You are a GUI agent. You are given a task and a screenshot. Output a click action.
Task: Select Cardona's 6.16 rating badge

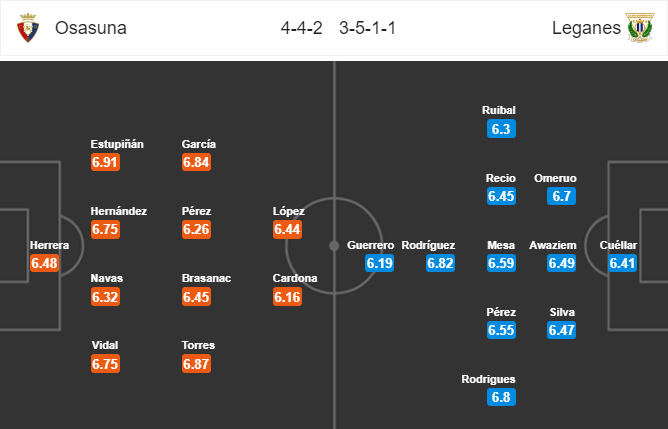coord(288,297)
